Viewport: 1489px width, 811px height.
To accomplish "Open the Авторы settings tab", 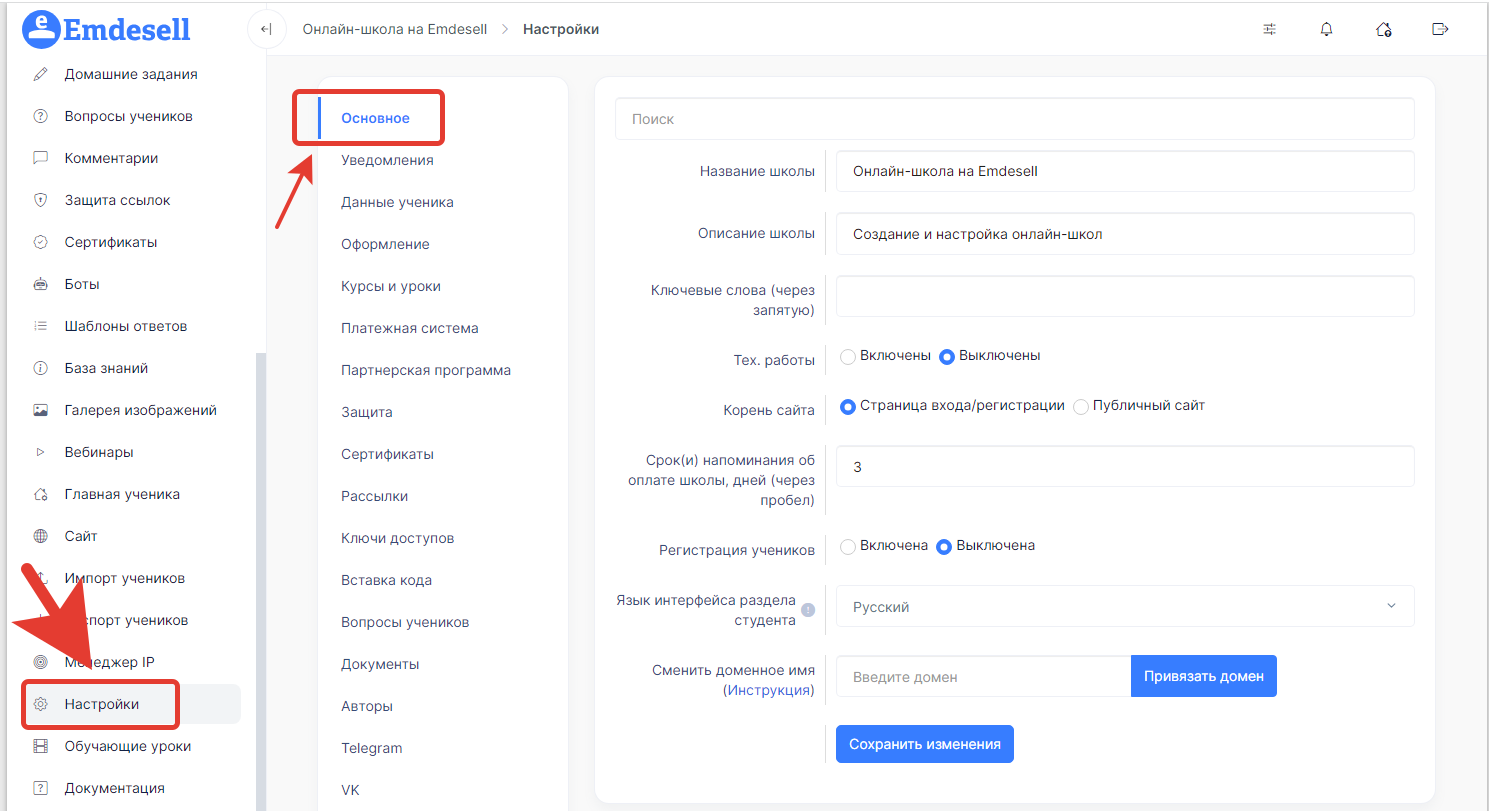I will (367, 706).
